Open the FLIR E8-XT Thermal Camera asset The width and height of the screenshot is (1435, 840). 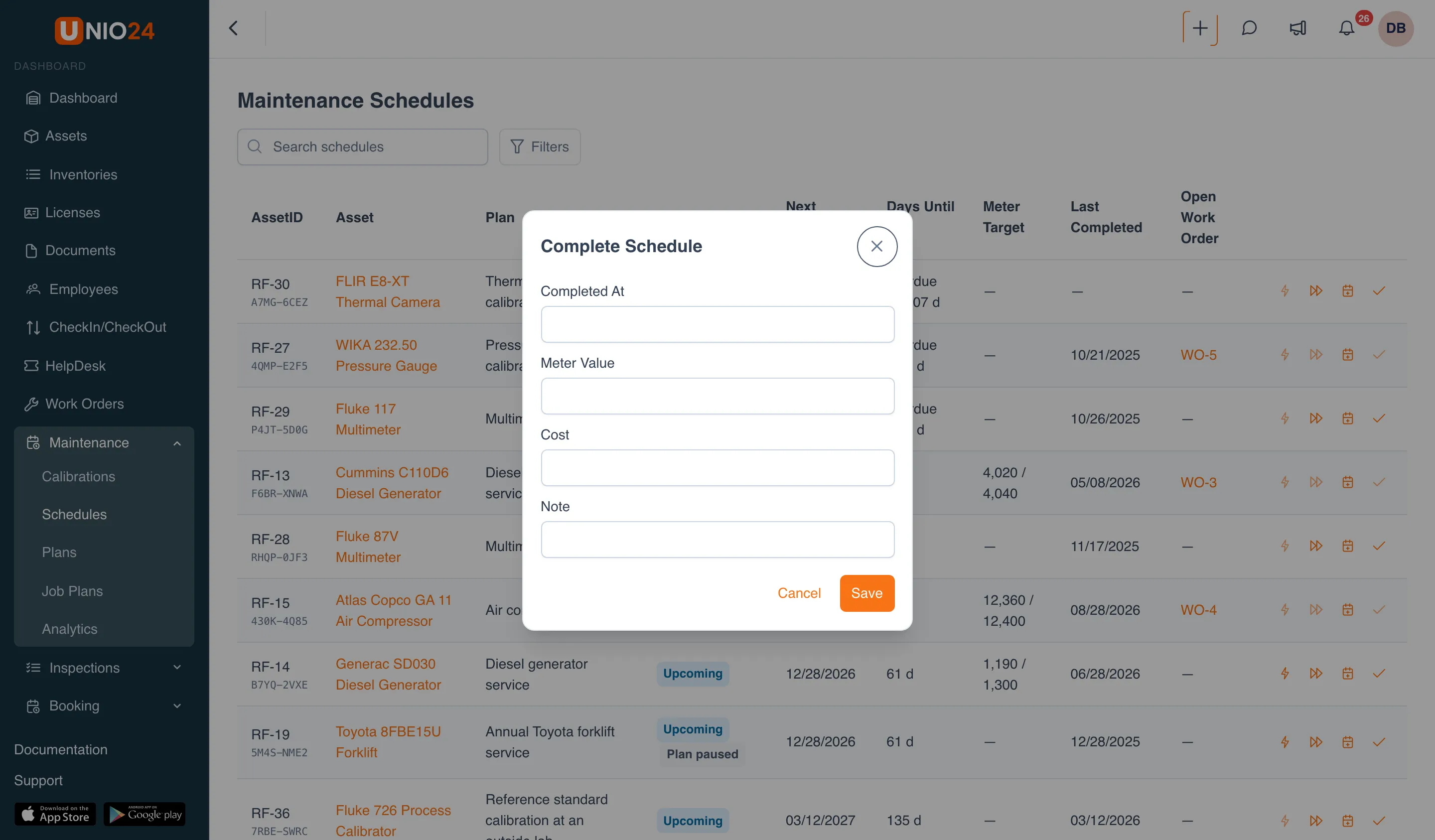pos(388,291)
